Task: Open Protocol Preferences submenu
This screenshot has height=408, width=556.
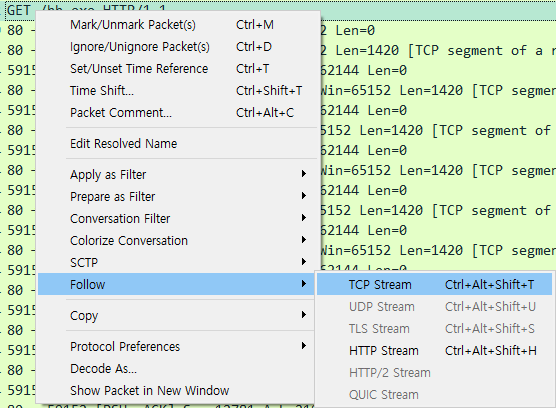Action: tap(176, 346)
